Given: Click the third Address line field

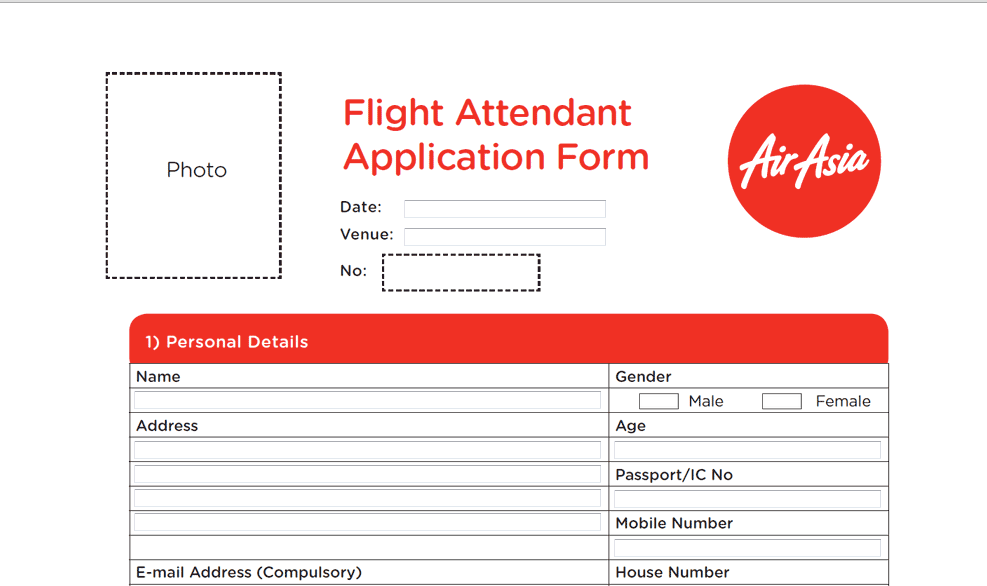Looking at the screenshot, I should pos(367,498).
